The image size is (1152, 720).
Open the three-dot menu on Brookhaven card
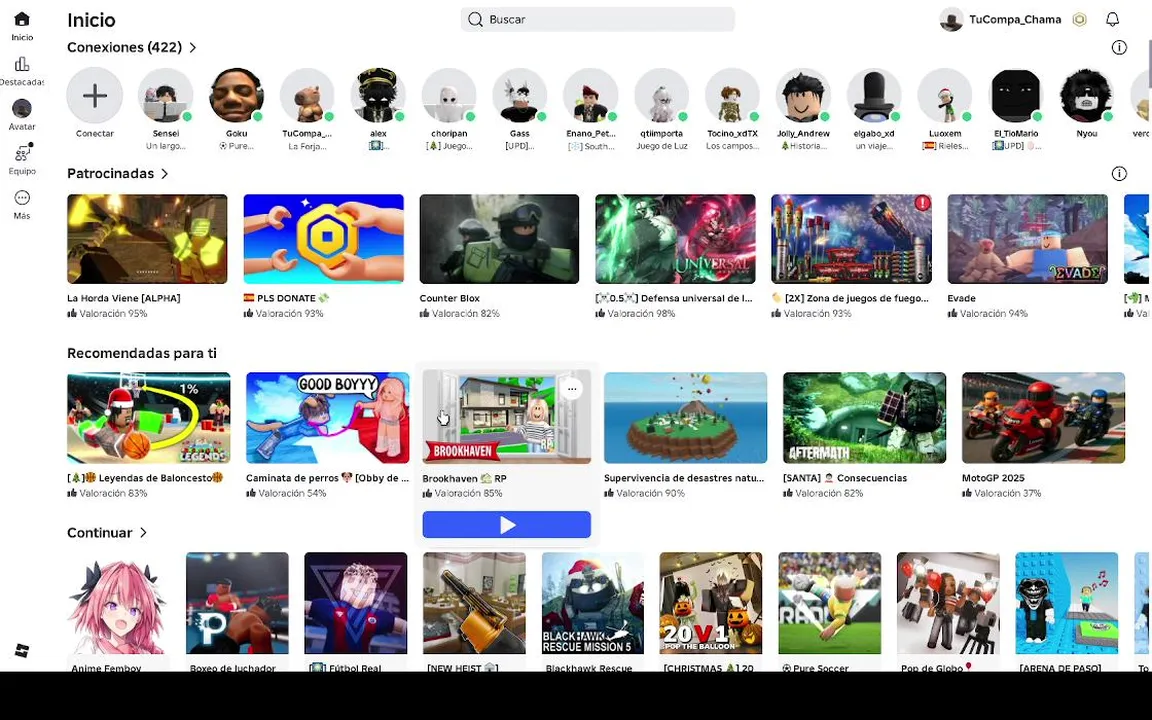coord(572,389)
